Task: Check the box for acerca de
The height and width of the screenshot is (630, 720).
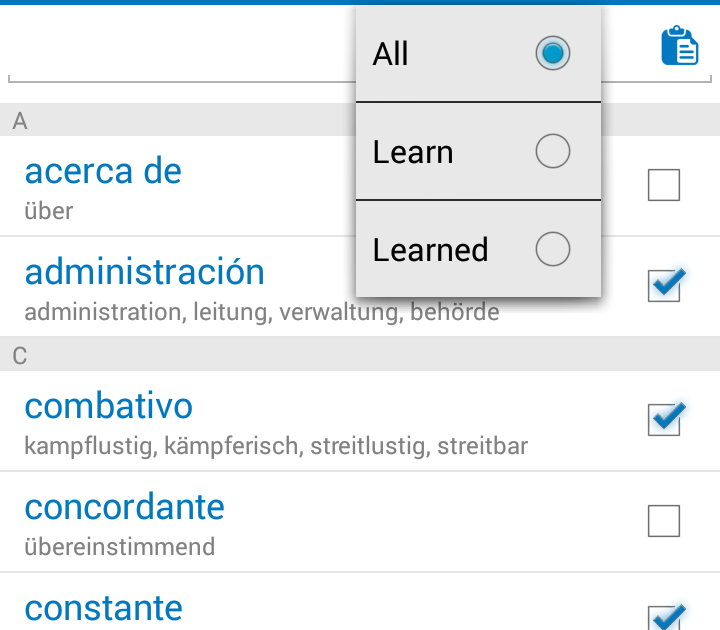Action: [x=664, y=185]
